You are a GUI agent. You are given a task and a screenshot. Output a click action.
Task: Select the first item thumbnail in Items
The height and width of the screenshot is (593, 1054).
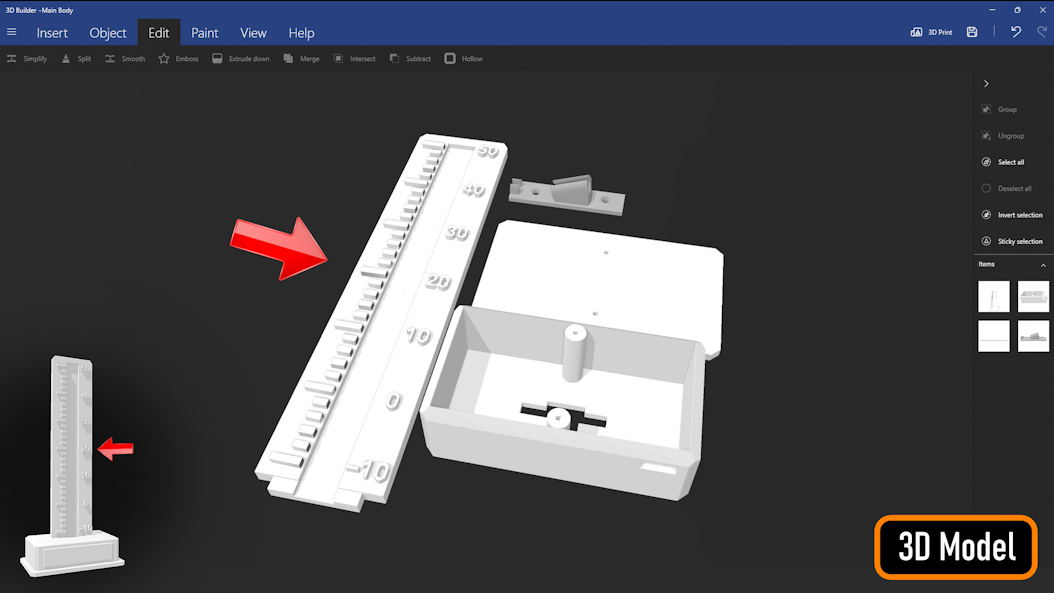(994, 297)
